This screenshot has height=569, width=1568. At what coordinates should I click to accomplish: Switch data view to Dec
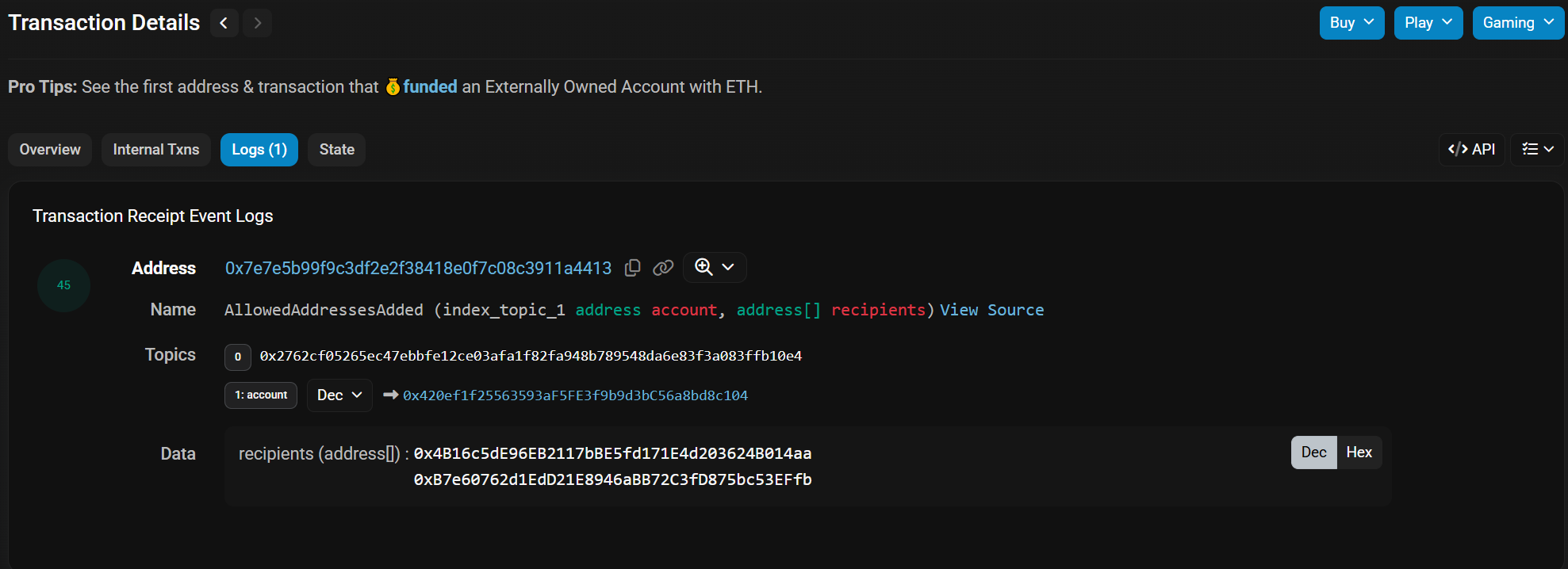(x=1313, y=453)
